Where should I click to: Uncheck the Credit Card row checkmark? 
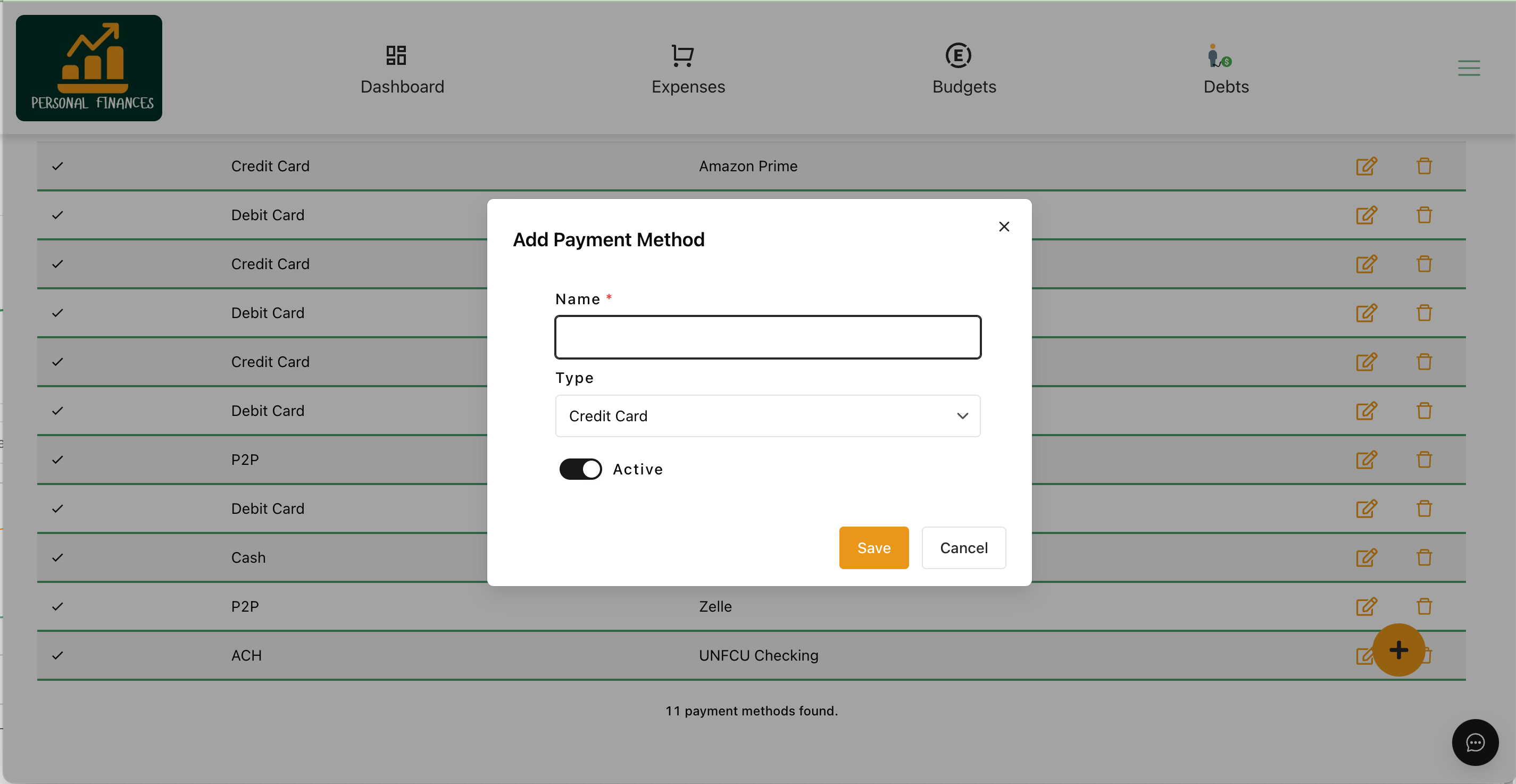57,166
